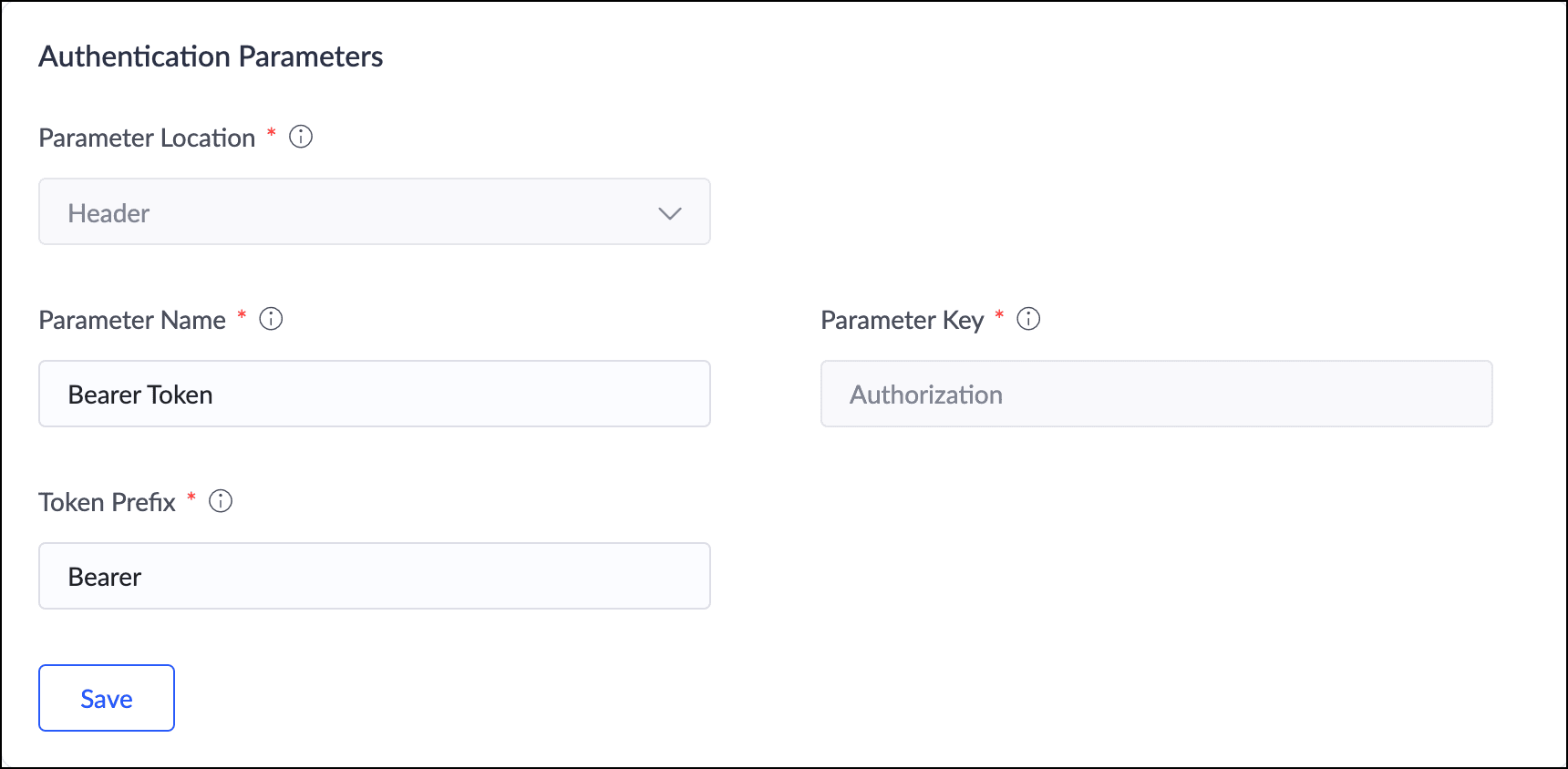Image resolution: width=1568 pixels, height=769 pixels.
Task: Click required asterisk beside Parameter Key
Action: (999, 316)
